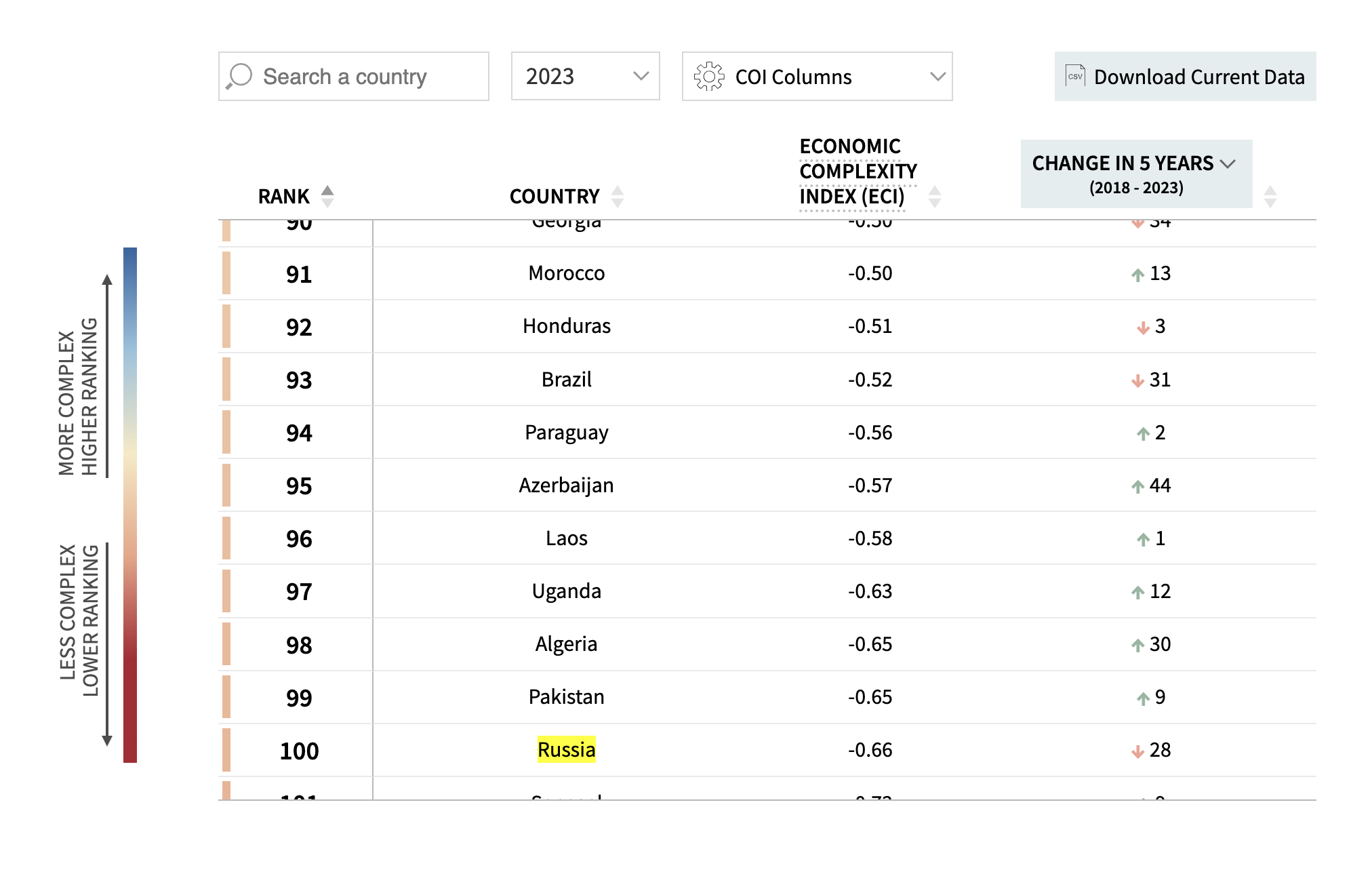The image size is (1372, 872).
Task: Sort by Change in 5 Years arrows
Action: pyautogui.click(x=1271, y=197)
